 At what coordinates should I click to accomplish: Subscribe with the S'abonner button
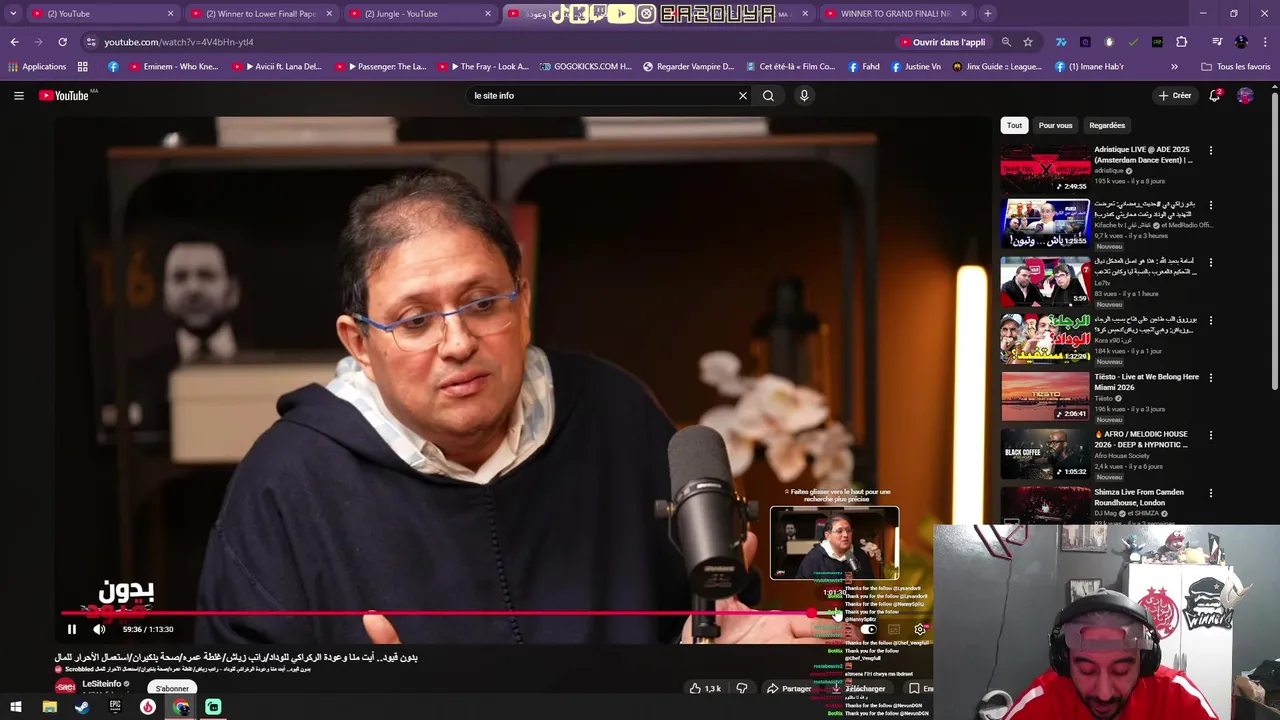click(172, 688)
